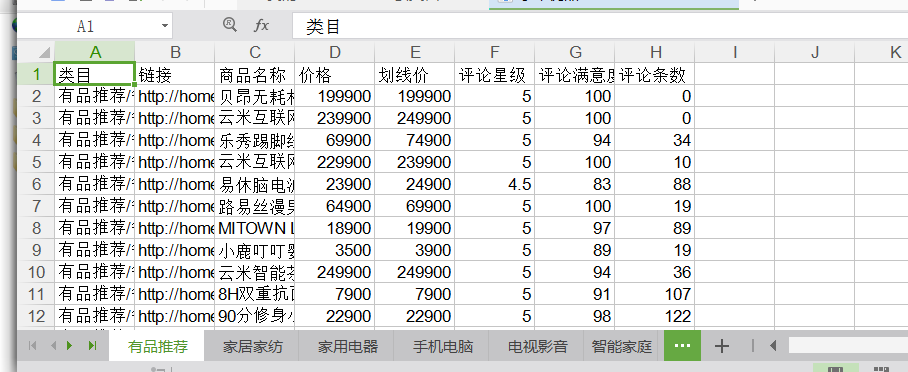Switch to the 有品推荐 sheet tab

(x=158, y=347)
